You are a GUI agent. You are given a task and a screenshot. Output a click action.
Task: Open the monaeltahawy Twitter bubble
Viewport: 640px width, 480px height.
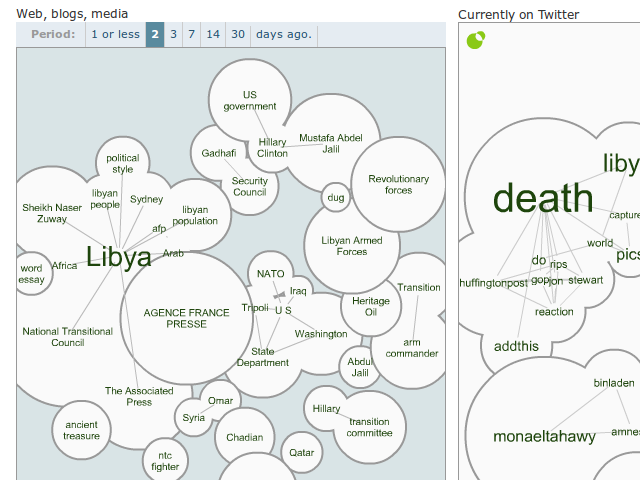544,437
